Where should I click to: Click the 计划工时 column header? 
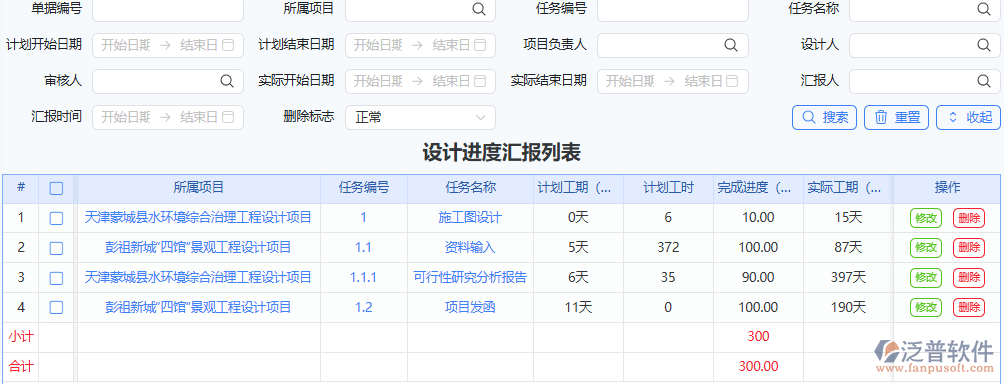tap(668, 188)
